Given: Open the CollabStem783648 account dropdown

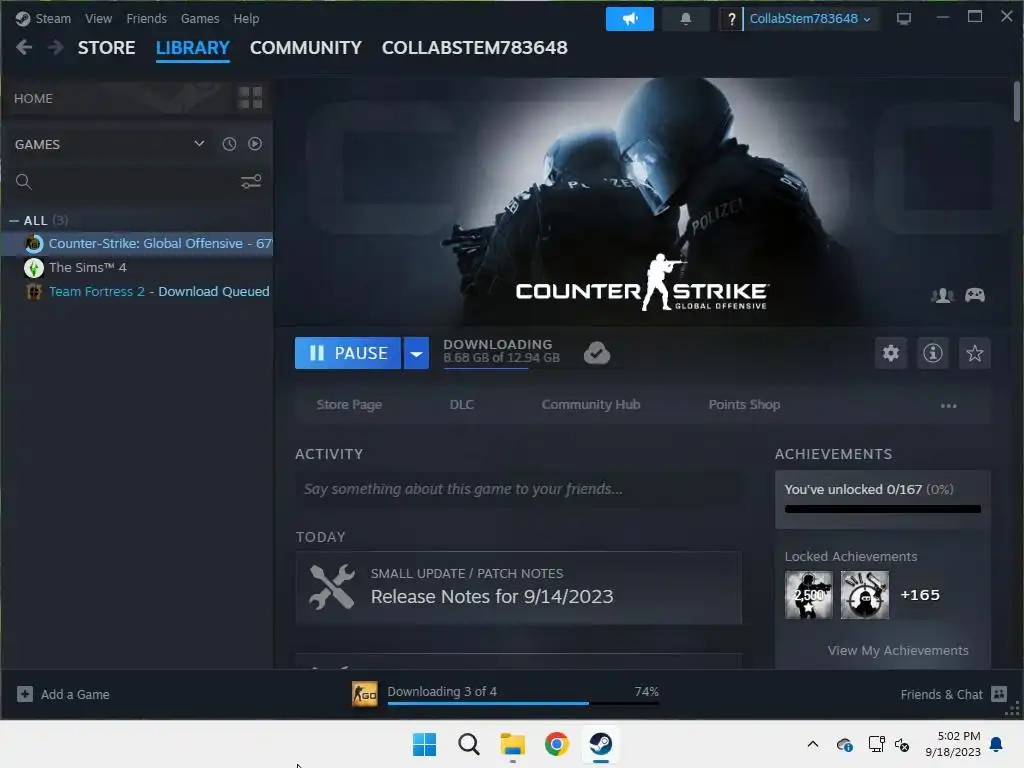Looking at the screenshot, I should [810, 19].
